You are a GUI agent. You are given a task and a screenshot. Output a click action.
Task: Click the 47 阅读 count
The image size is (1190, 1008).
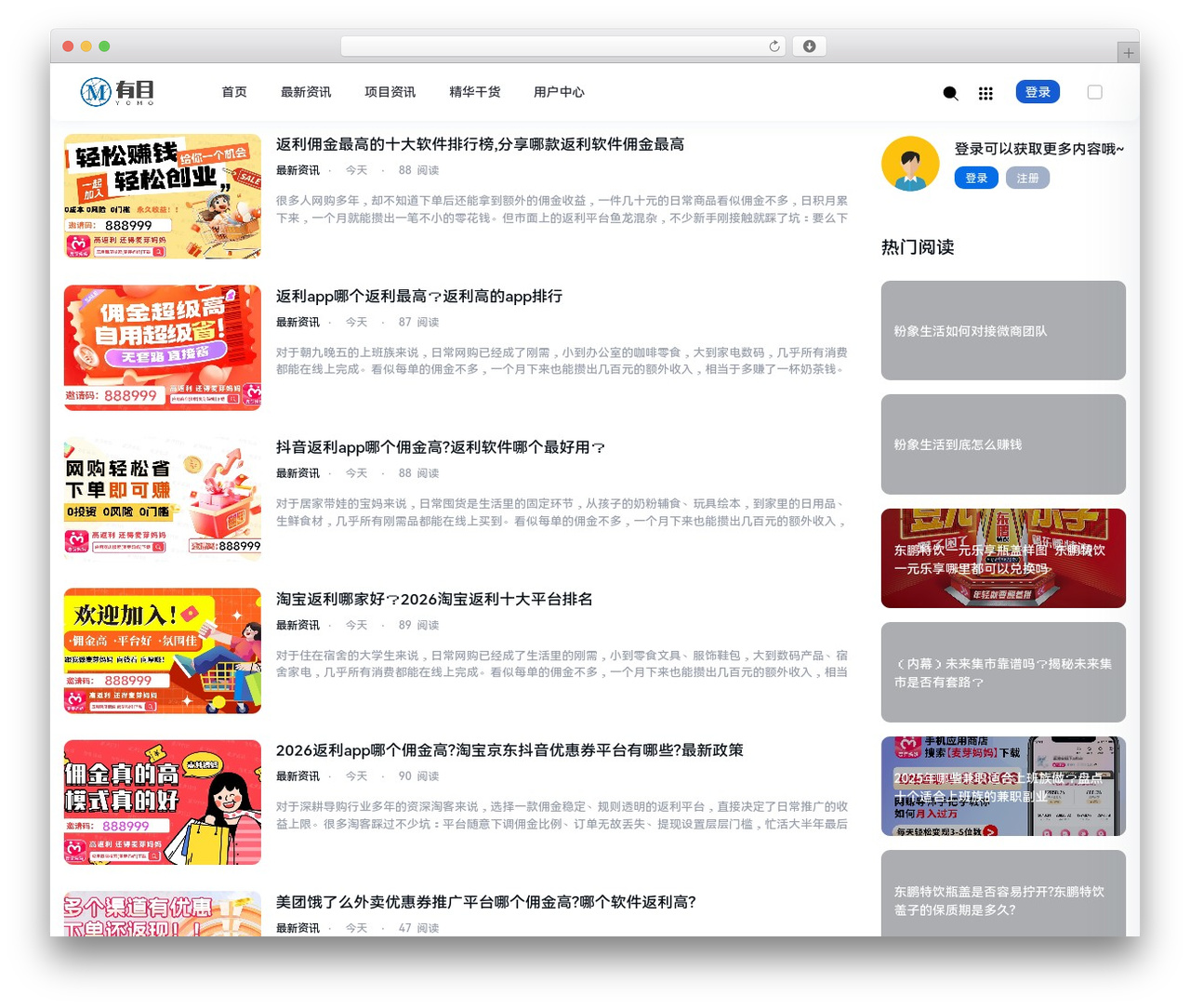pos(418,928)
